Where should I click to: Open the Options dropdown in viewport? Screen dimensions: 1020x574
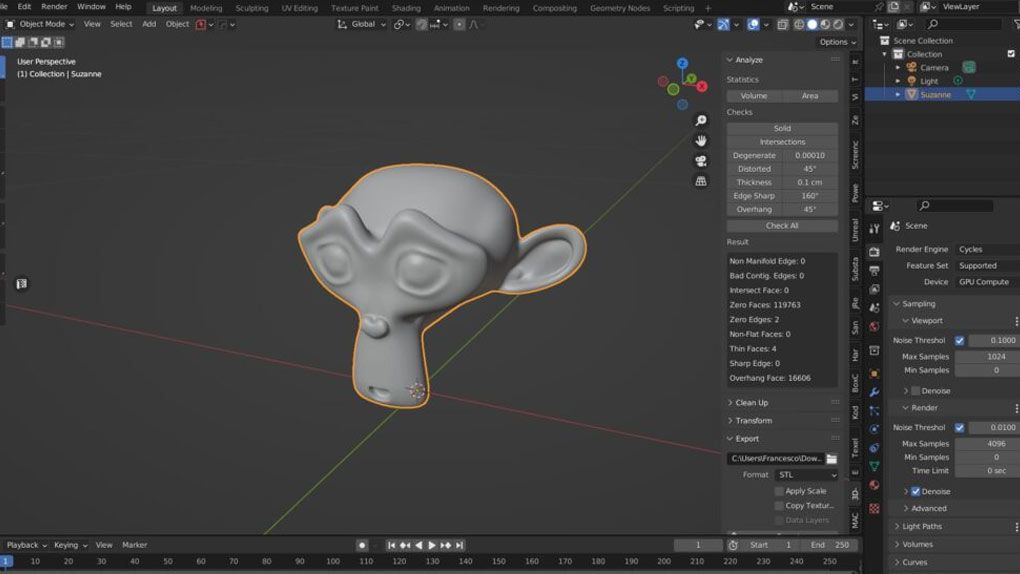tap(838, 42)
